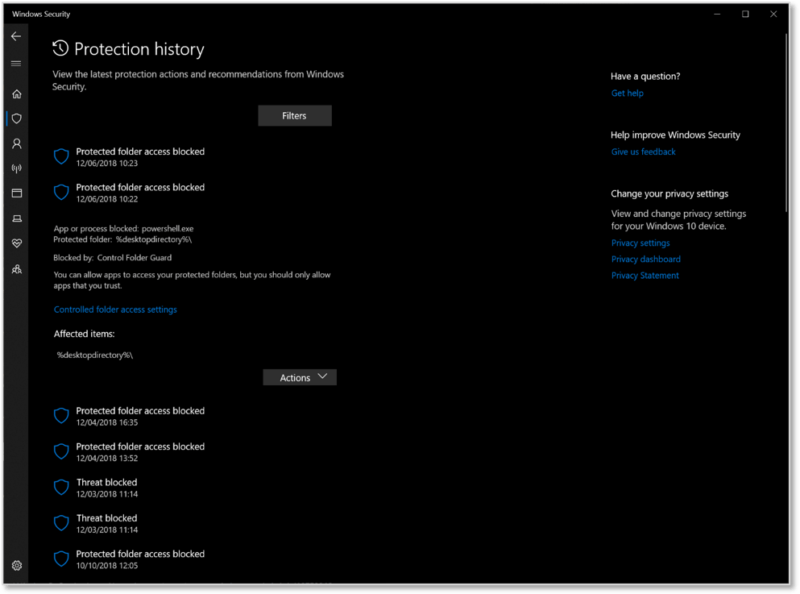800x594 pixels.
Task: Expand the last Threat blocked 12/03/2018 entry
Action: [107, 523]
